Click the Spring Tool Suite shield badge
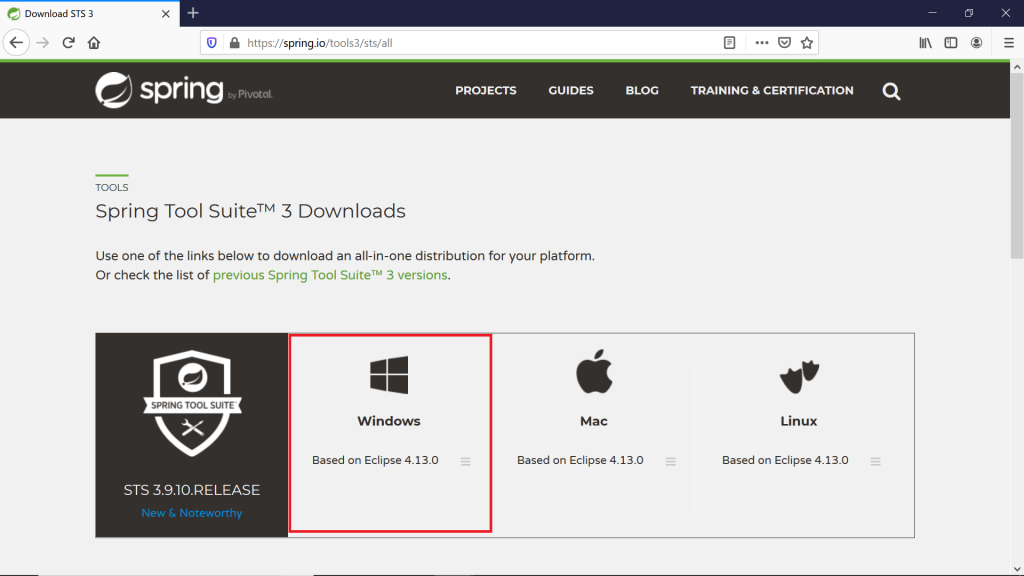The image size is (1024, 576). pyautogui.click(x=192, y=403)
